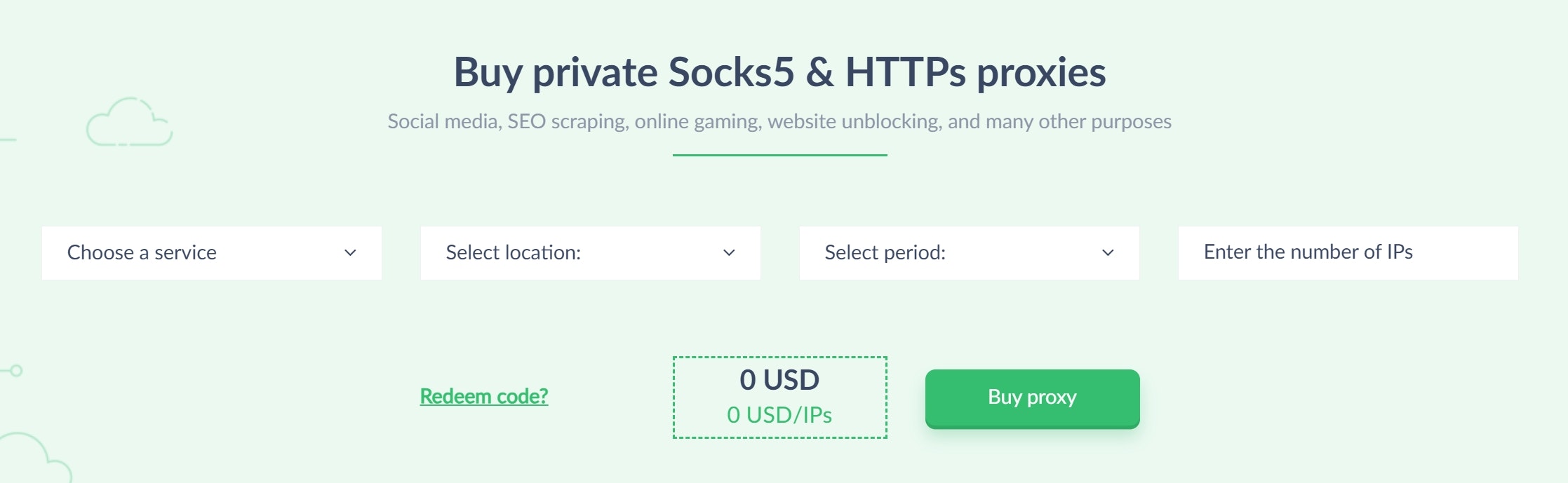This screenshot has width=1568, height=483.
Task: Click the small circle node decoration on left
Action: pos(16,370)
